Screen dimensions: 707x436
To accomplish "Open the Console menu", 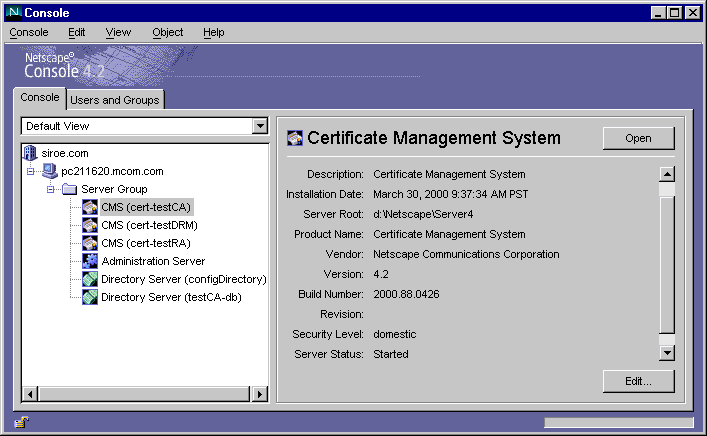I will [x=29, y=32].
